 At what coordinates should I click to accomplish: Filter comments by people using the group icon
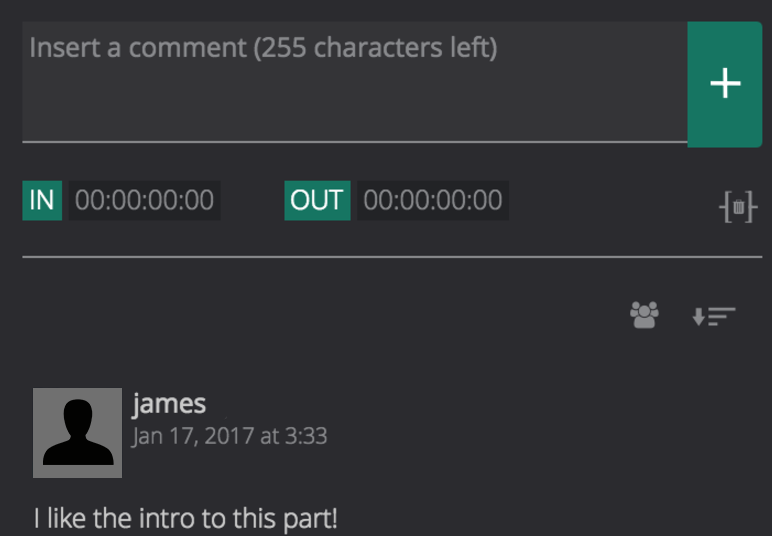(645, 316)
